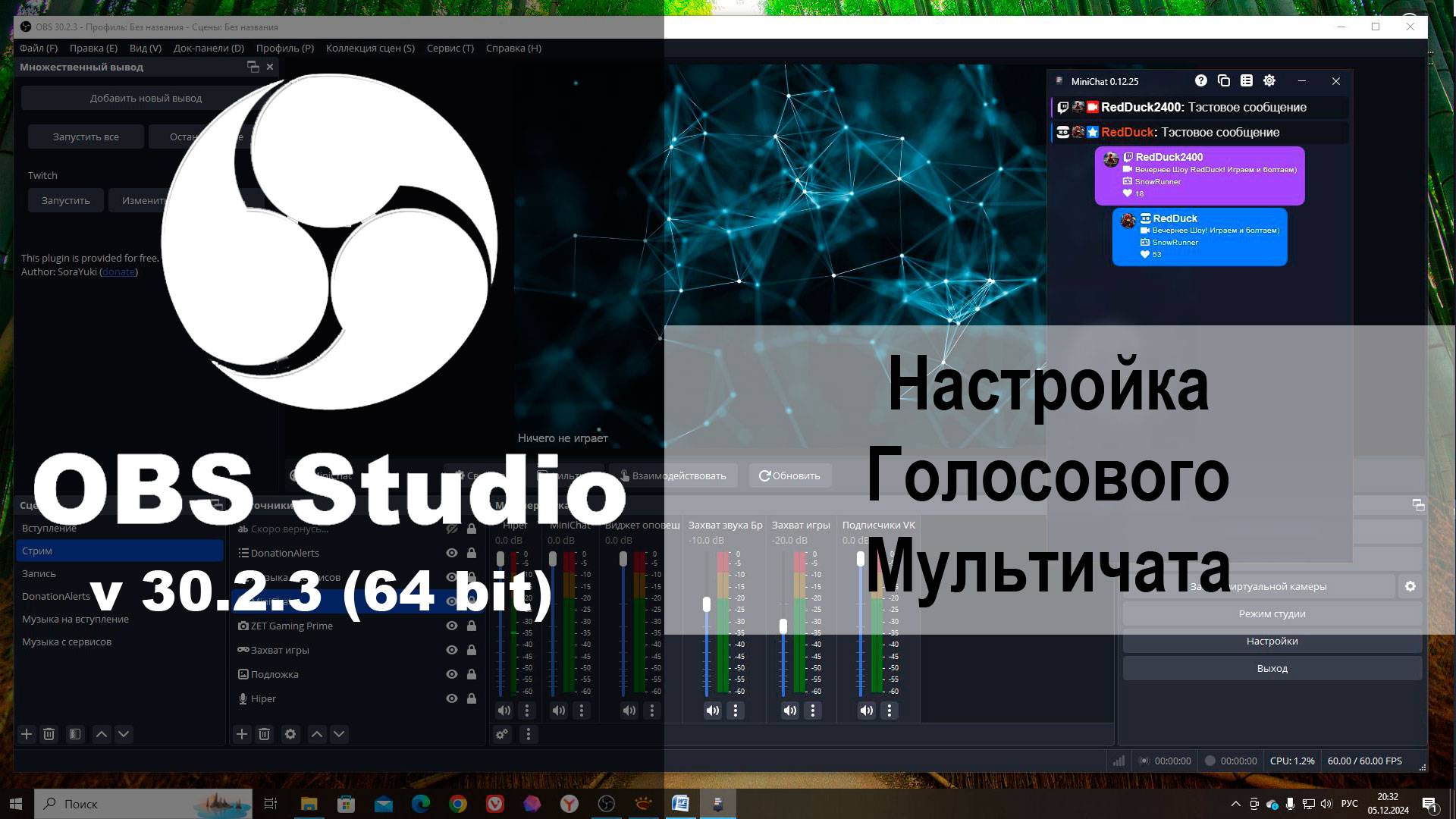Open Подписчики VK channel options menu

pyautogui.click(x=890, y=711)
